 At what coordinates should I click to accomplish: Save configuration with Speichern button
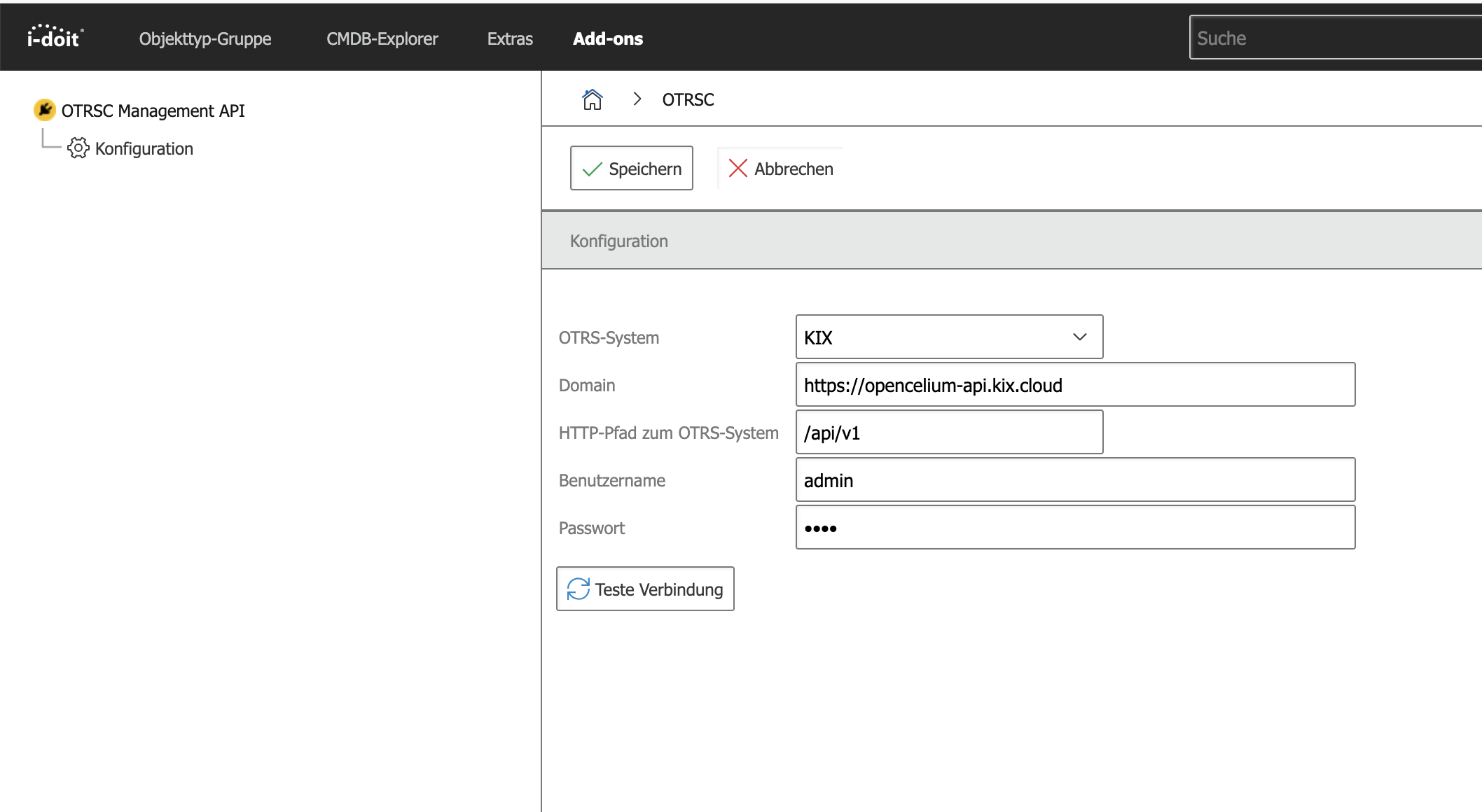point(632,168)
